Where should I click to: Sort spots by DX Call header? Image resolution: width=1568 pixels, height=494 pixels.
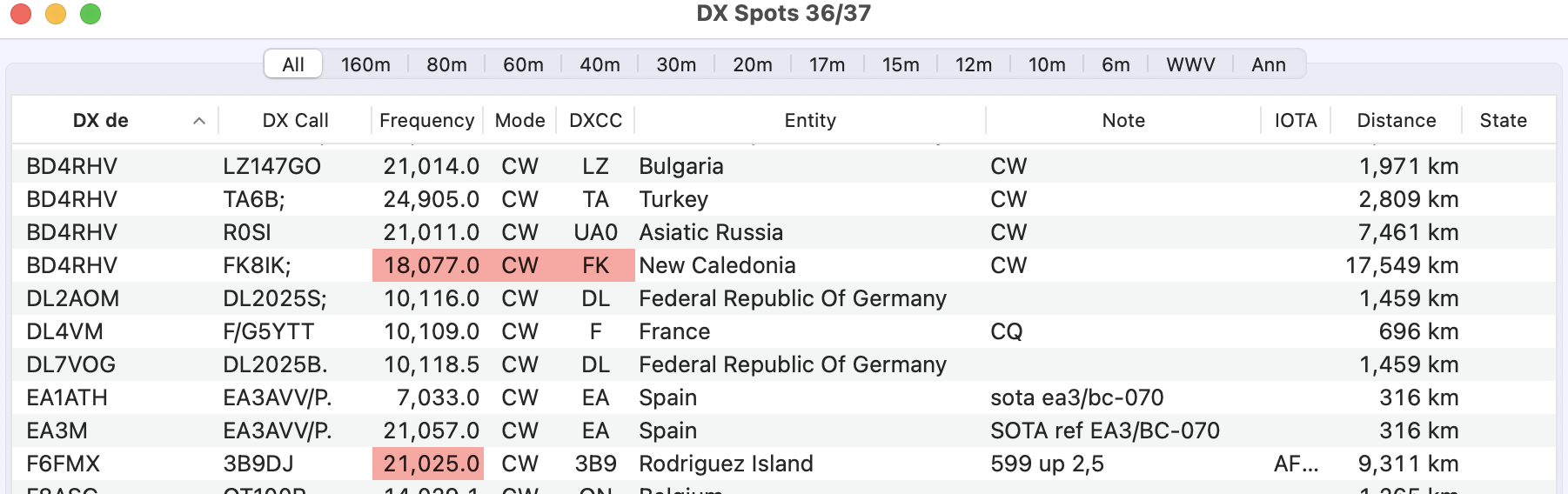point(295,121)
